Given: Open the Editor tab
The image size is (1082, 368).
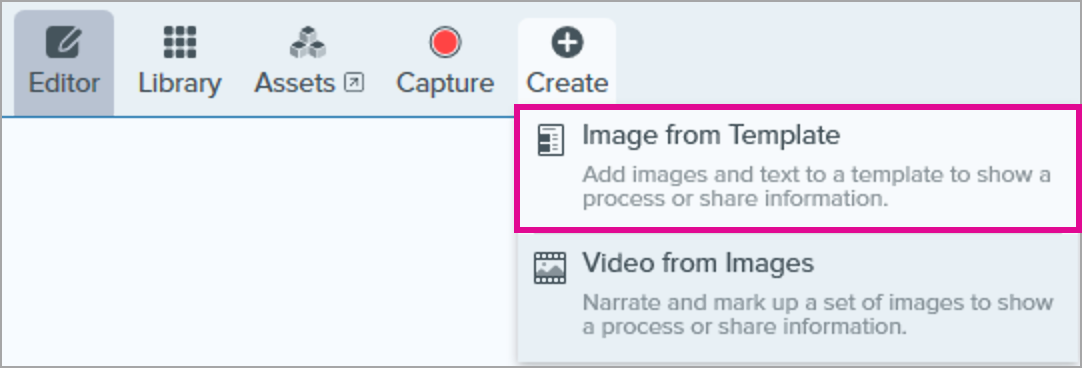Looking at the screenshot, I should tap(64, 63).
